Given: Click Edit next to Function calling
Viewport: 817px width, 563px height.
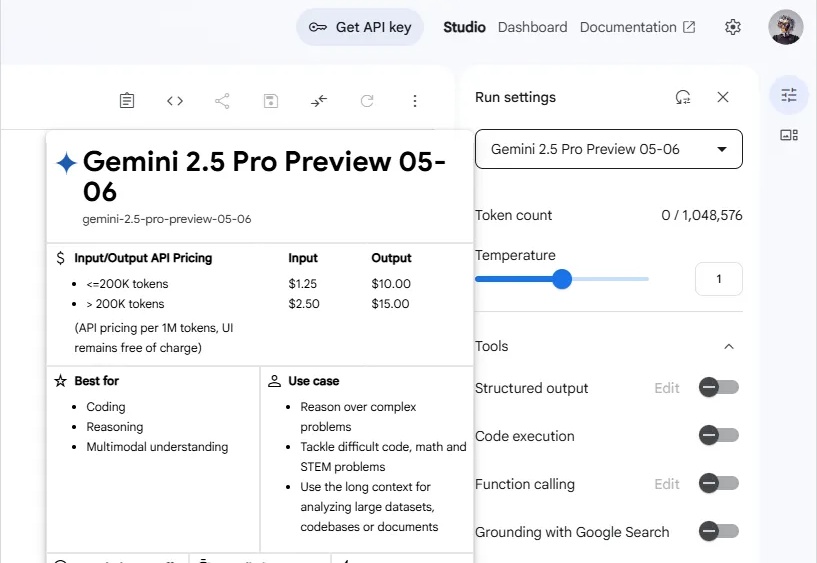Looking at the screenshot, I should point(667,484).
